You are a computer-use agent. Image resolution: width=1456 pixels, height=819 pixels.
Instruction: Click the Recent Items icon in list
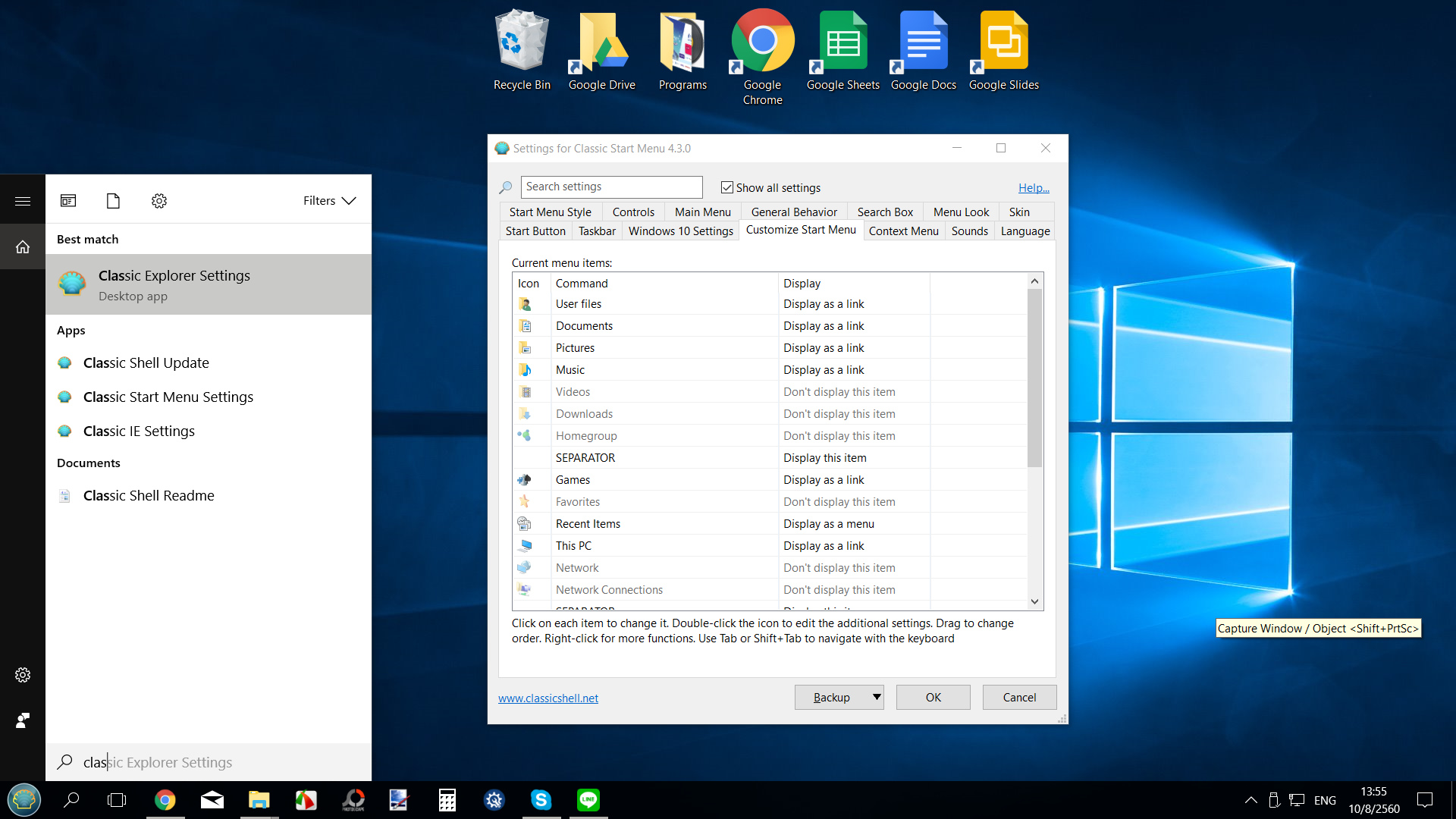click(525, 524)
